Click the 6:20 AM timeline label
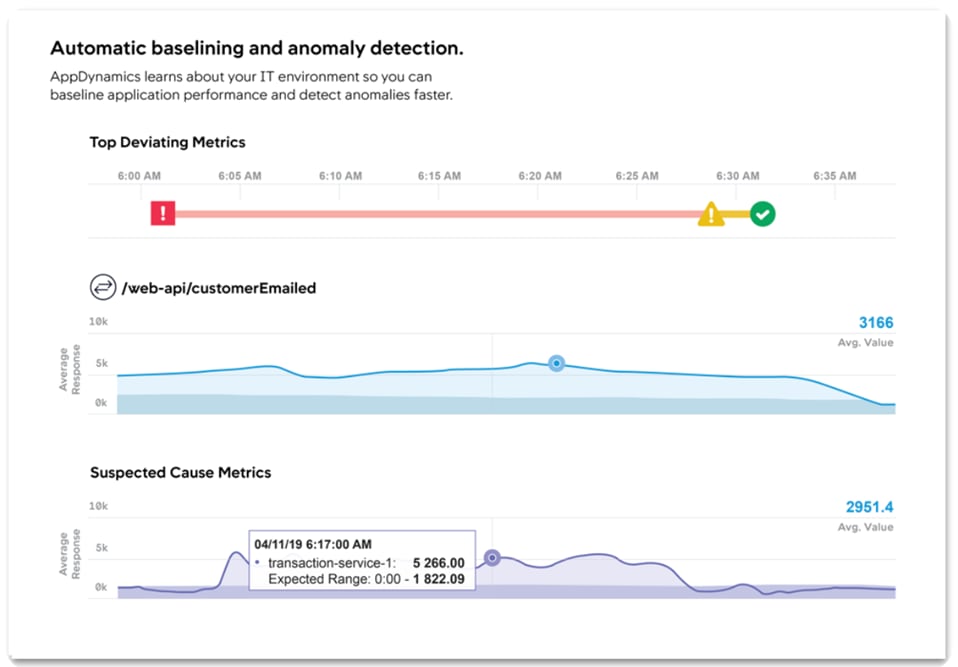The image size is (958, 667). point(539,176)
